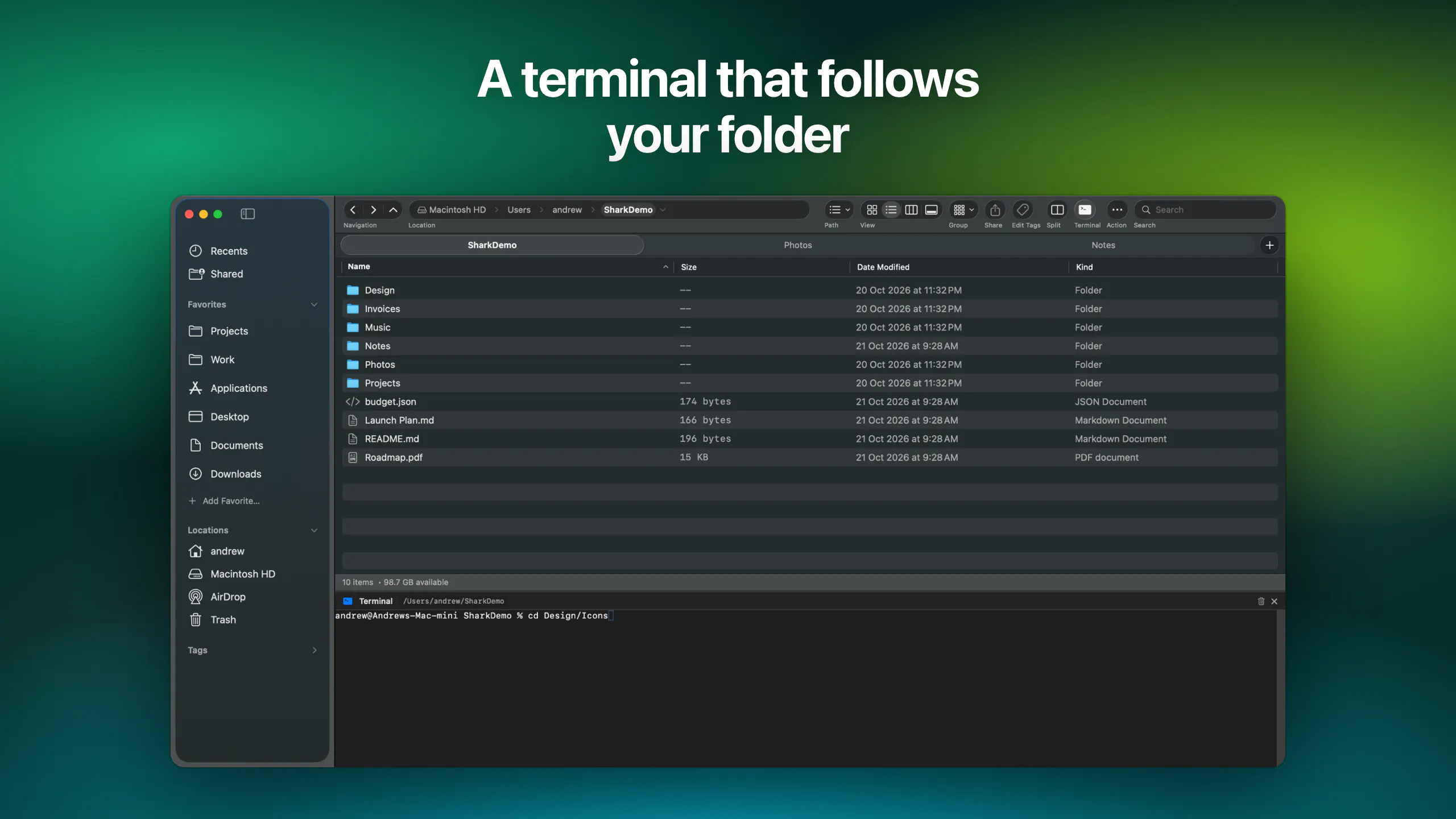Open the Group options dropdown
This screenshot has width=1456, height=819.
pos(963,210)
